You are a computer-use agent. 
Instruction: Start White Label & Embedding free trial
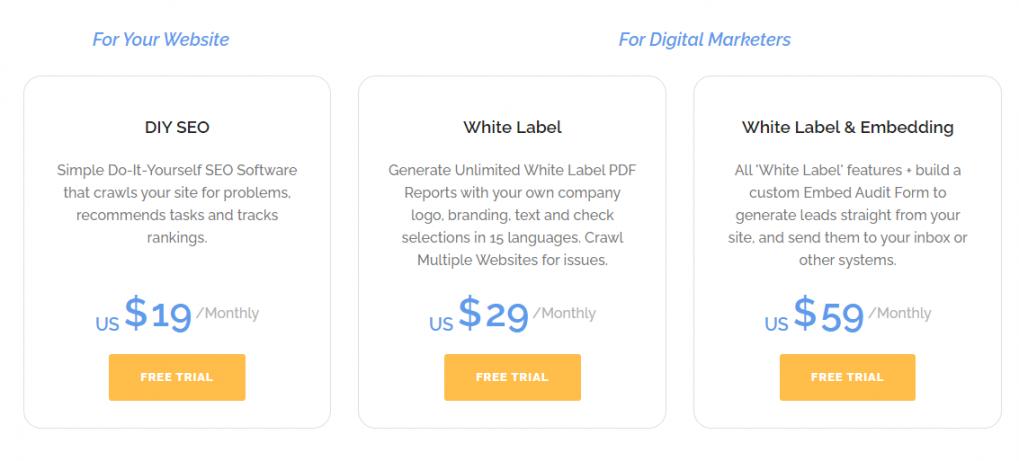[847, 377]
